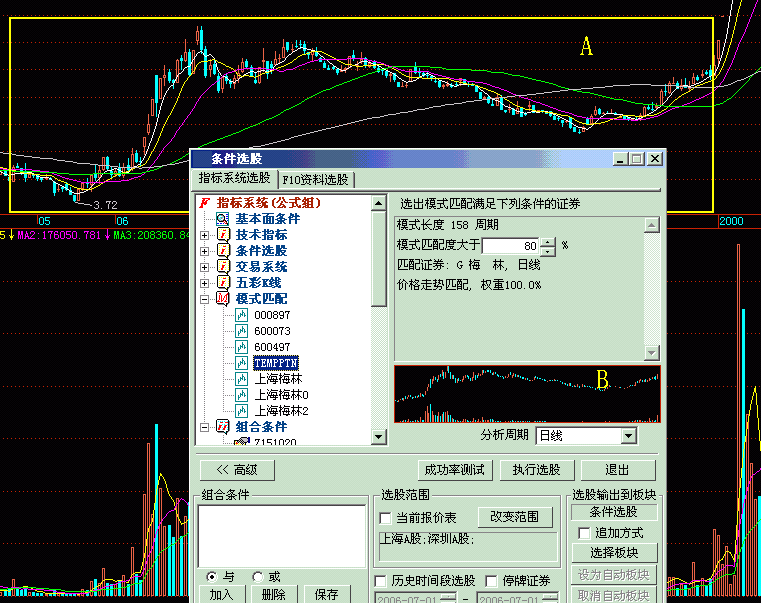
Task: Click the 模式匹配 M icon
Action: pos(223,299)
